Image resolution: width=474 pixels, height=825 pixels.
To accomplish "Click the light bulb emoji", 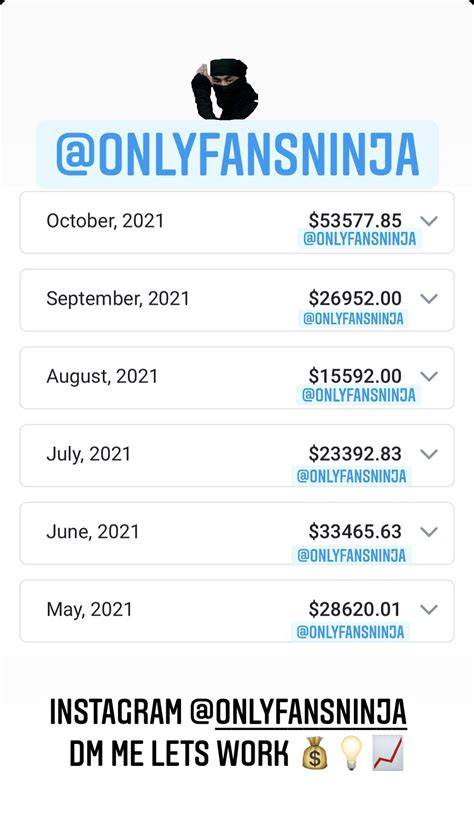I will click(x=351, y=753).
